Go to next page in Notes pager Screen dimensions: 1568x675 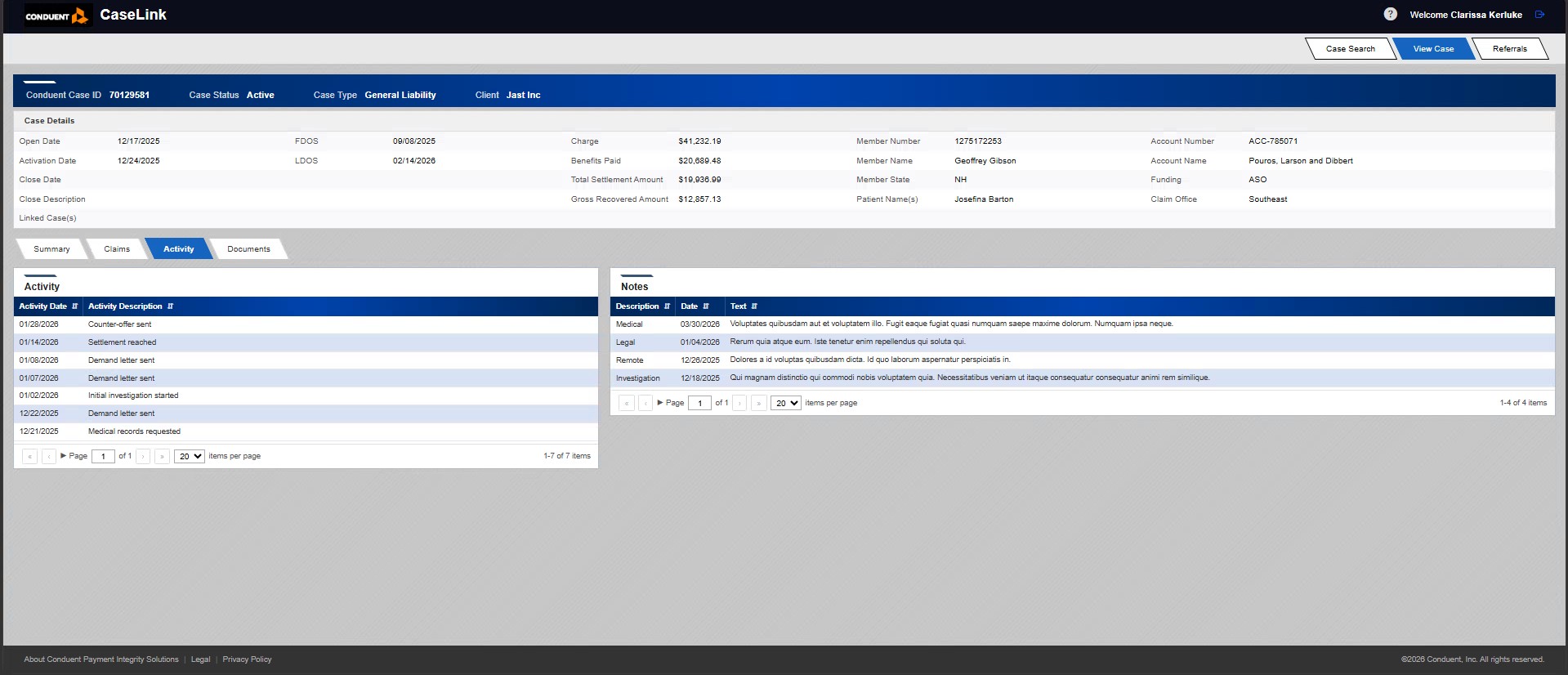(x=739, y=403)
